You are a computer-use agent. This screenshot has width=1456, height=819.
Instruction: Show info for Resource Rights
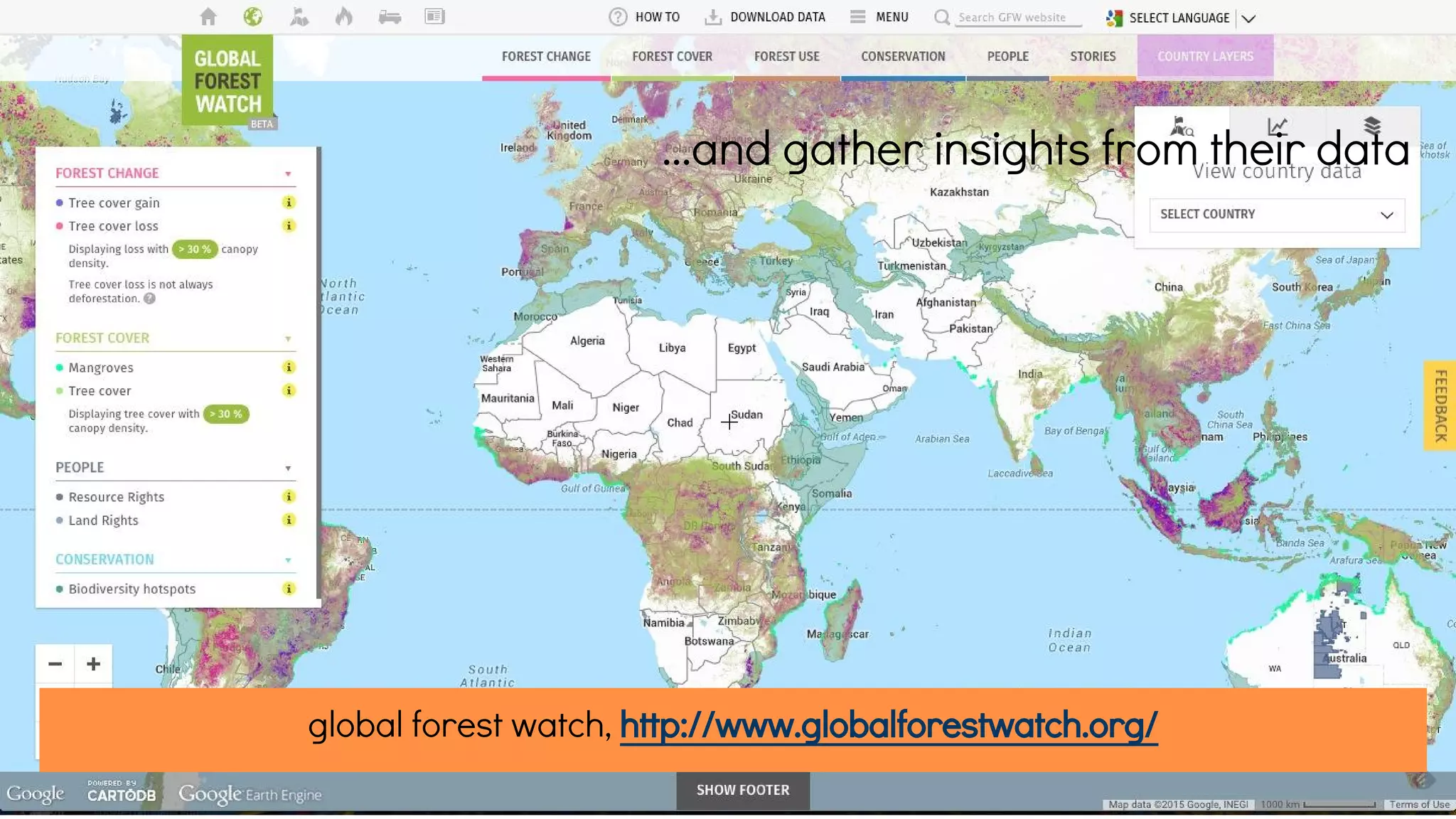(x=289, y=497)
